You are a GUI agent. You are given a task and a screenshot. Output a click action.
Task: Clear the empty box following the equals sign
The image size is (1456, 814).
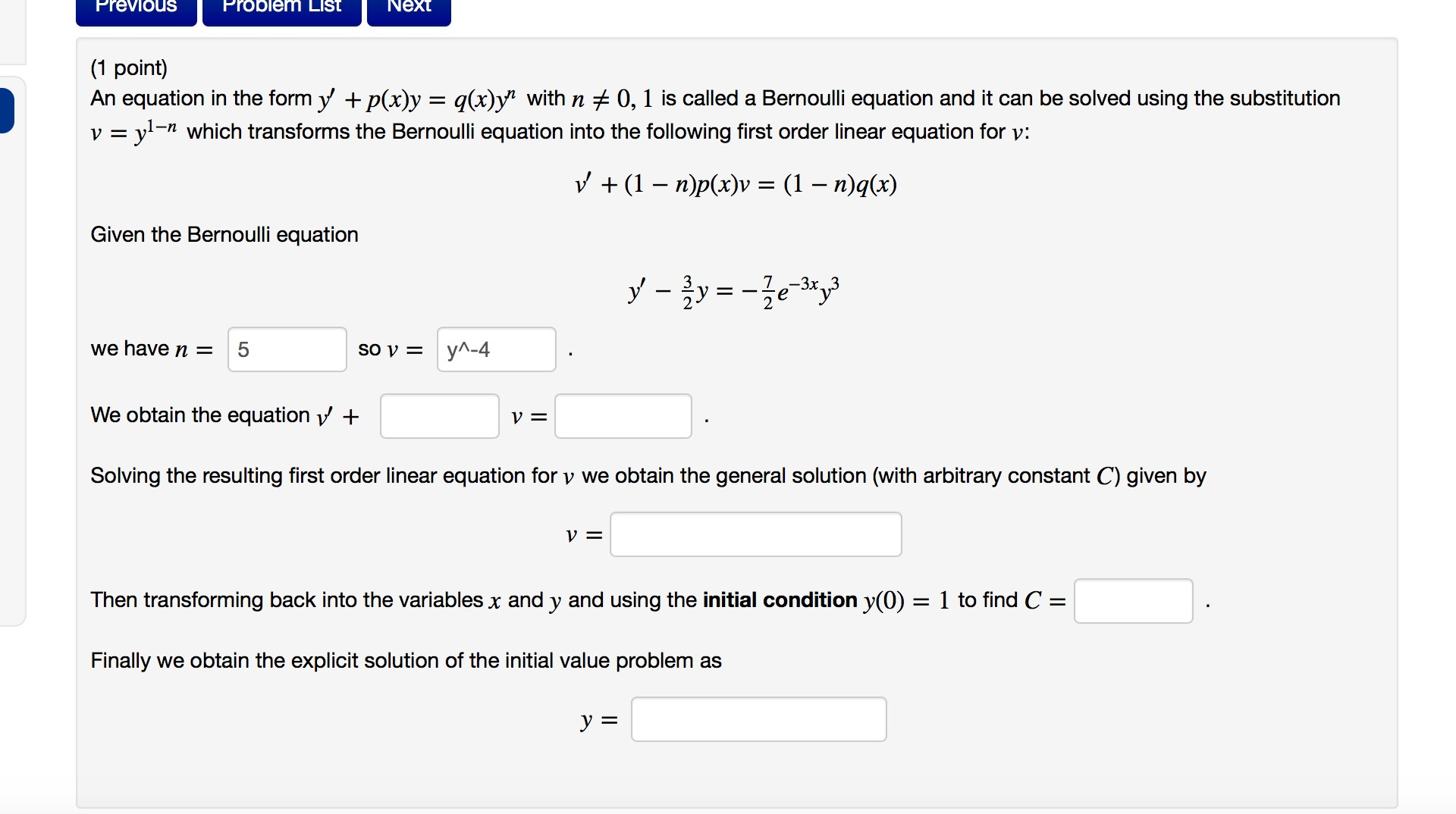(x=623, y=415)
